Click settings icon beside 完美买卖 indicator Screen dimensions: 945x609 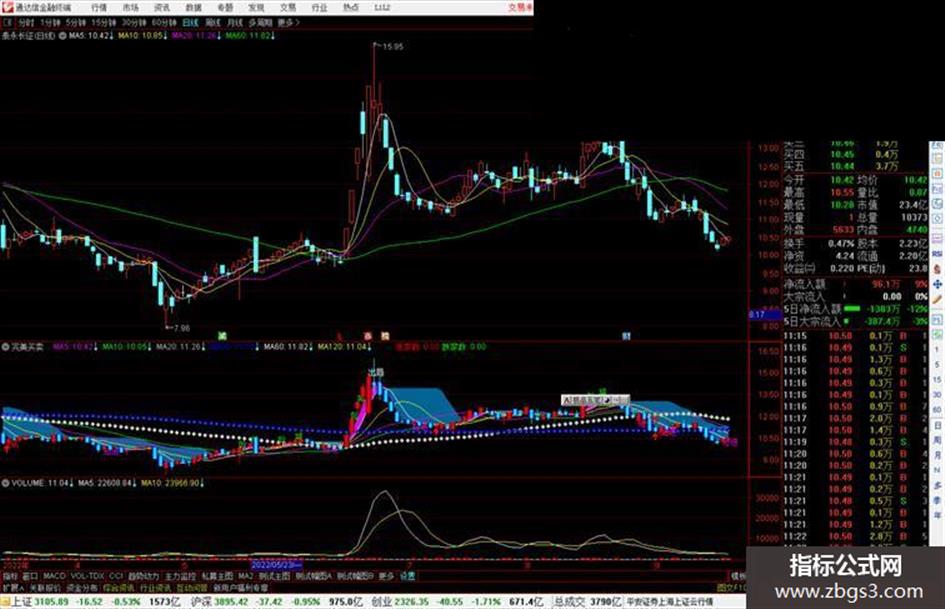coord(5,347)
